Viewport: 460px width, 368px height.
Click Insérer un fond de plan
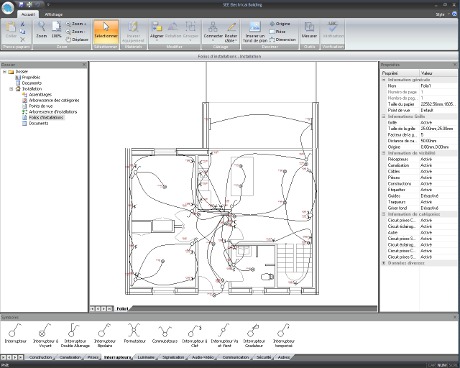coord(255,31)
